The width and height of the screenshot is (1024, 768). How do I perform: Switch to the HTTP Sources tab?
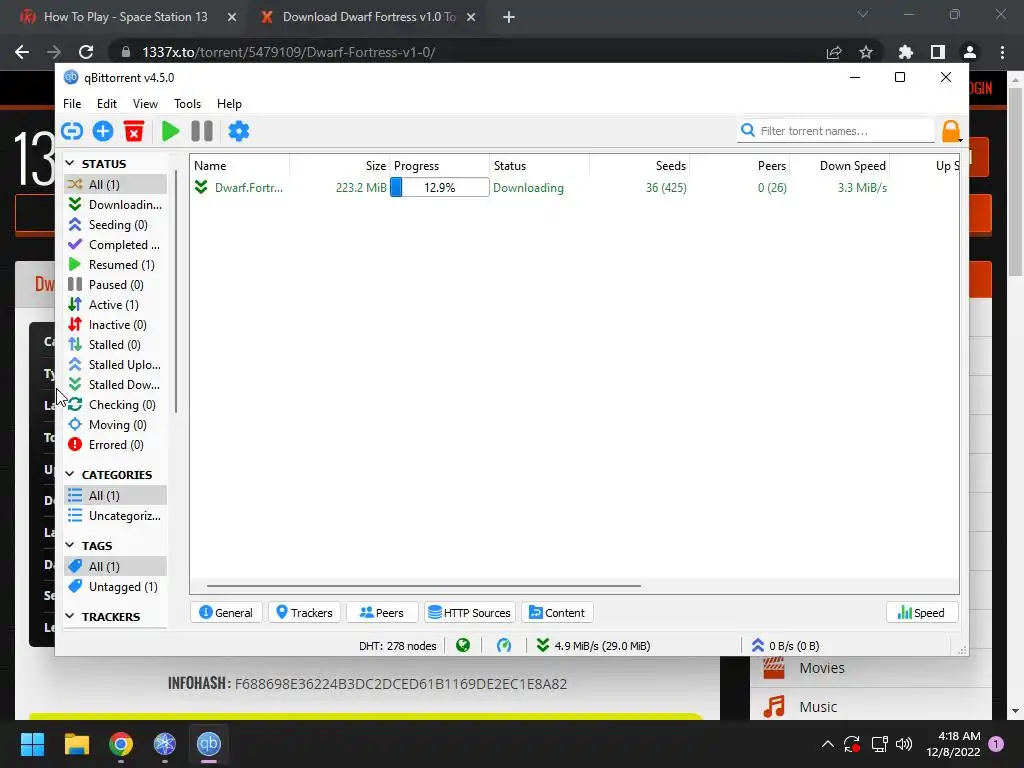[470, 613]
